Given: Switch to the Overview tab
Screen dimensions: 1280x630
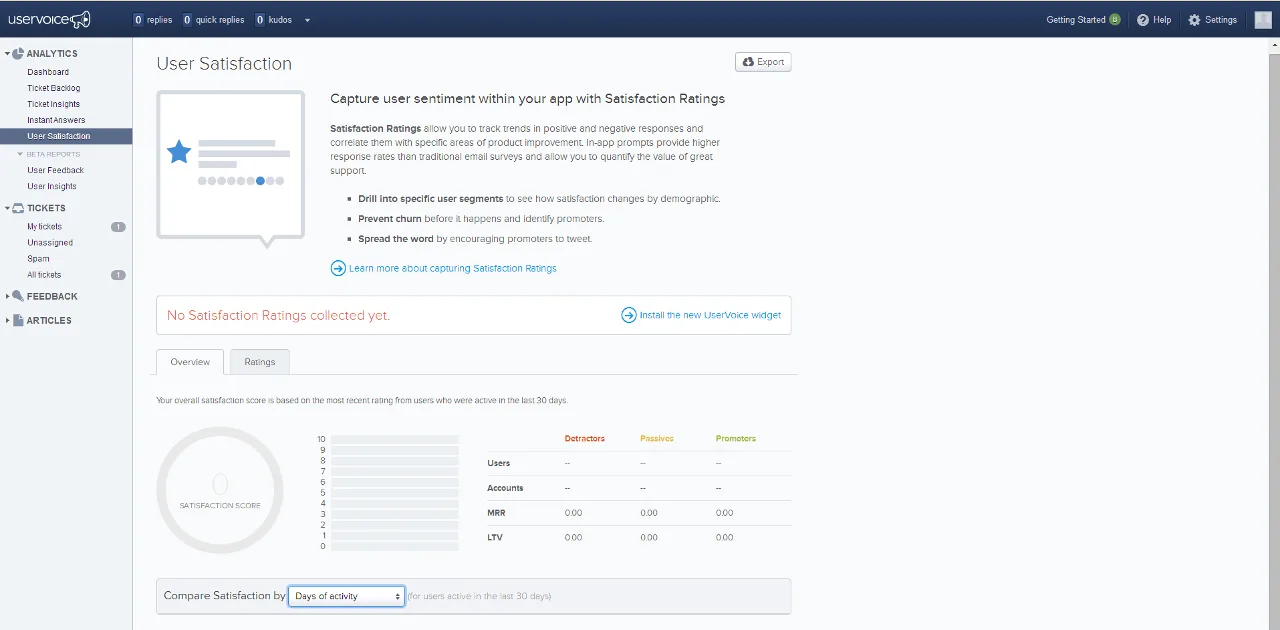Looking at the screenshot, I should 190,362.
